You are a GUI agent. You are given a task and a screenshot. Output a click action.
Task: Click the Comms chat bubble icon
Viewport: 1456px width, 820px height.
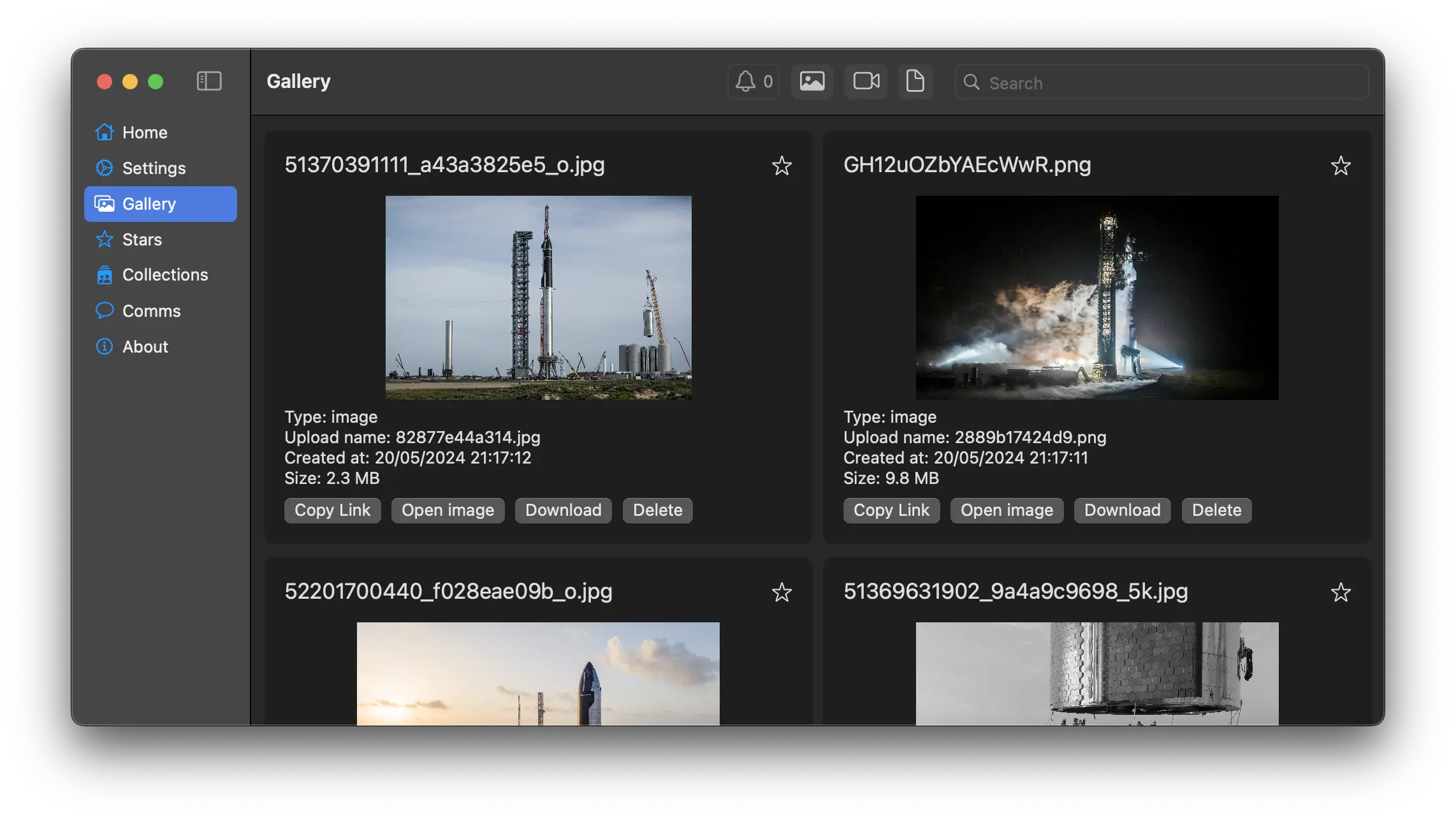105,311
